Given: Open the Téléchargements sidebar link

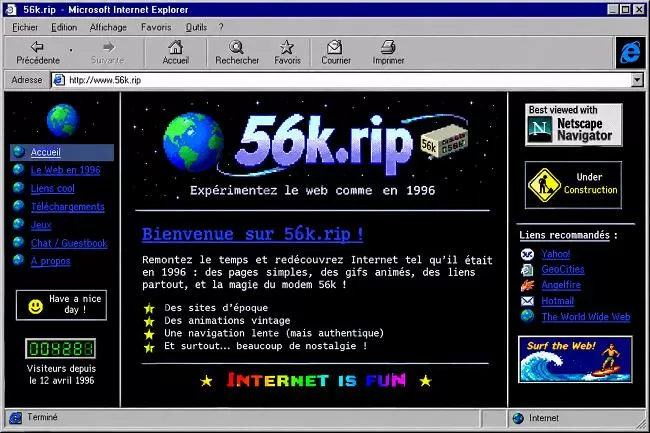Looking at the screenshot, I should pos(68,206).
